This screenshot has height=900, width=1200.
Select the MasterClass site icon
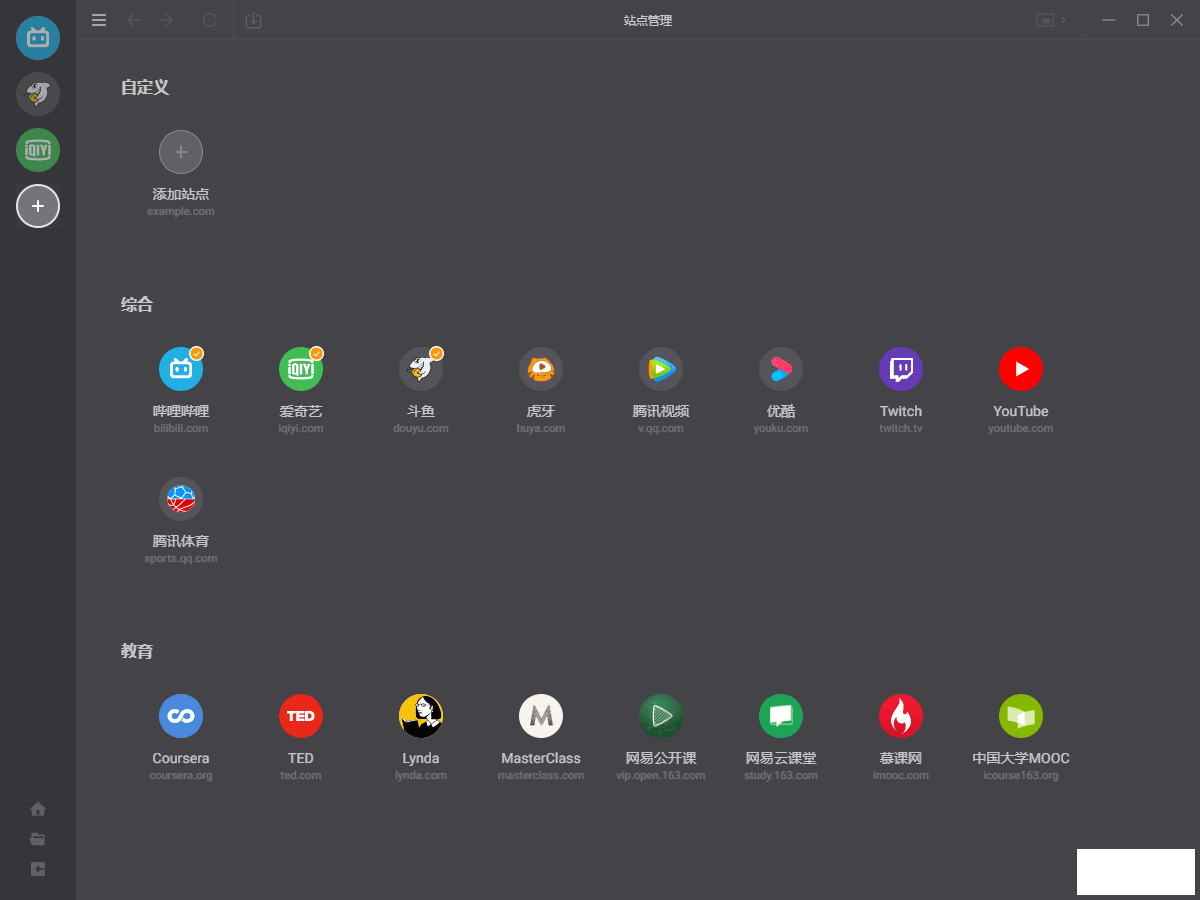coord(541,716)
